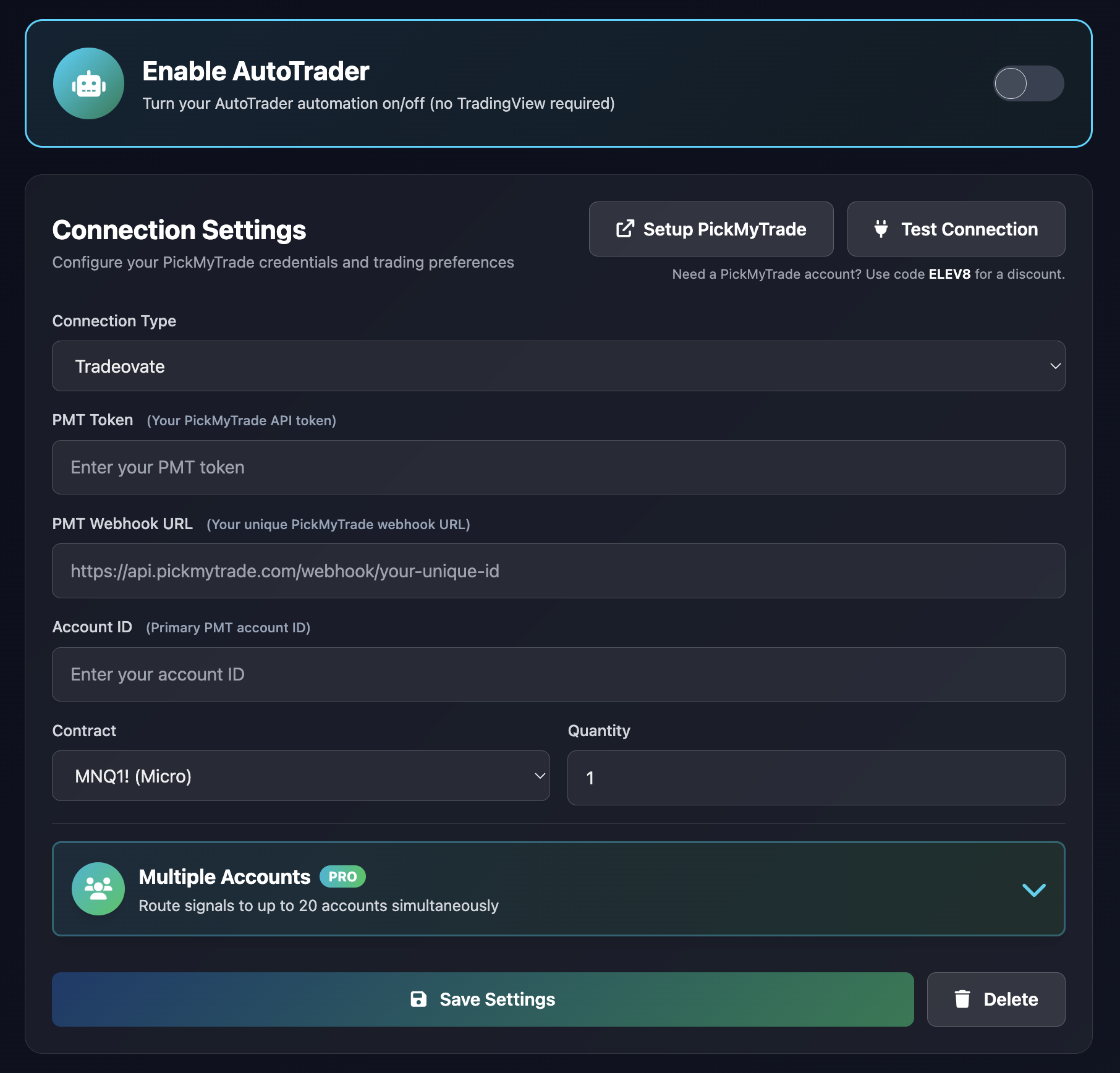Click the chevron arrow on the Contract dropdown
The image size is (1120, 1073).
click(538, 776)
